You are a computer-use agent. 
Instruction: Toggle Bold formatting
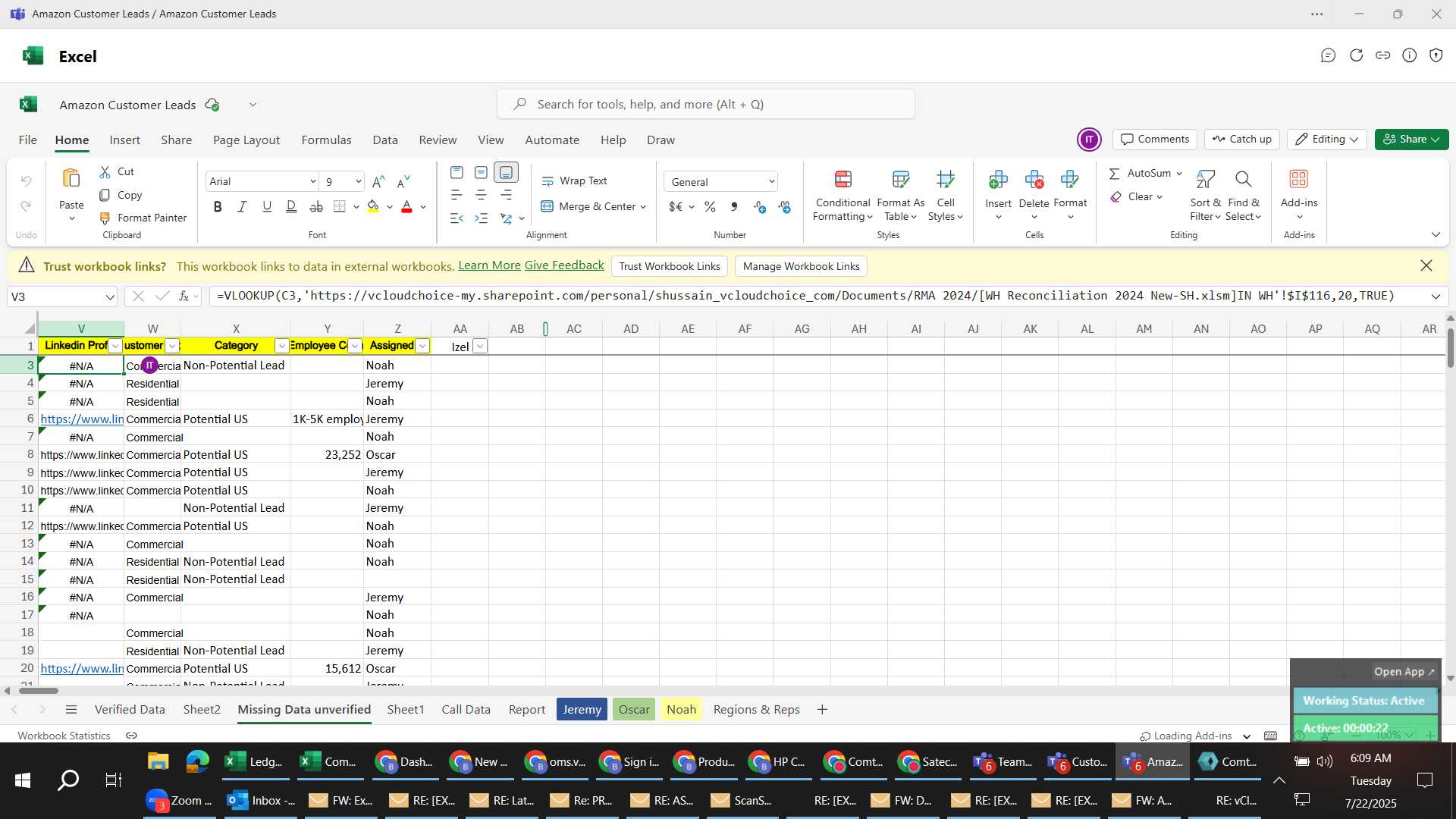[x=218, y=206]
